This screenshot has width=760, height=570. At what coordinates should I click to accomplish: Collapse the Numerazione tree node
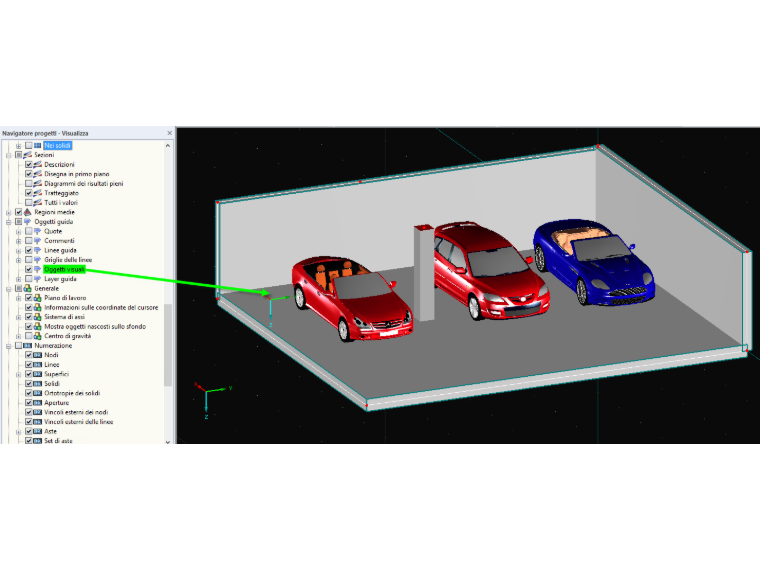click(x=9, y=346)
